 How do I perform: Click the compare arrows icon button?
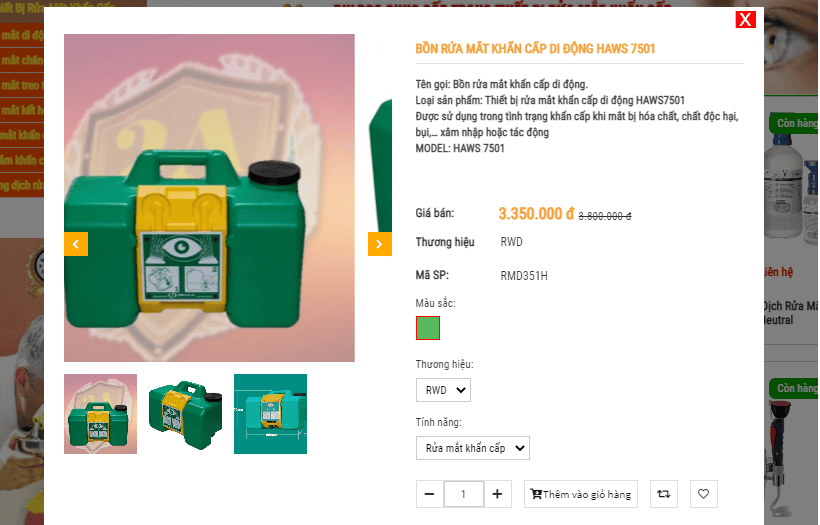point(664,494)
